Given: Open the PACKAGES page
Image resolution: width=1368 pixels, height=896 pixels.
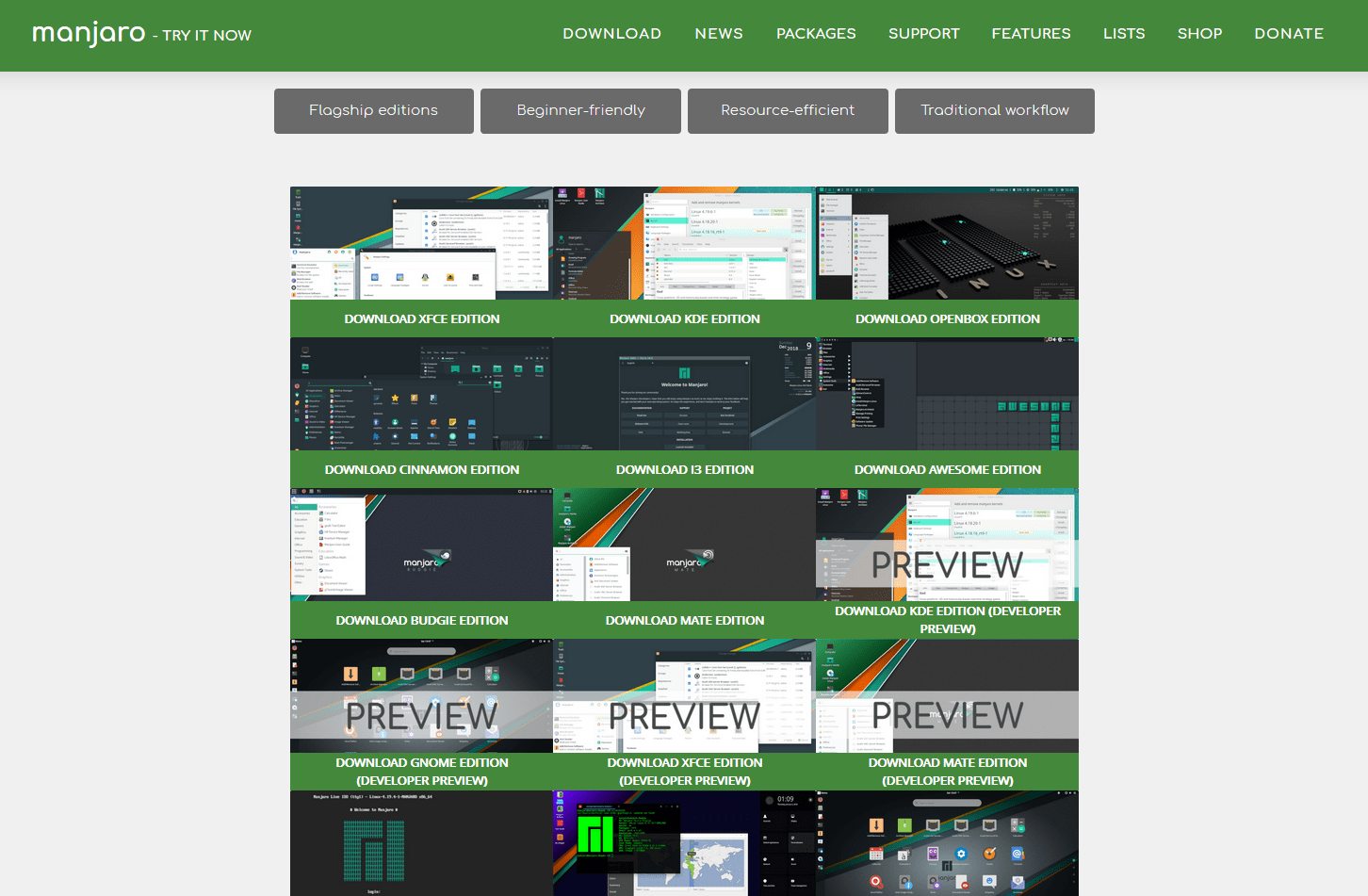Looking at the screenshot, I should point(815,34).
